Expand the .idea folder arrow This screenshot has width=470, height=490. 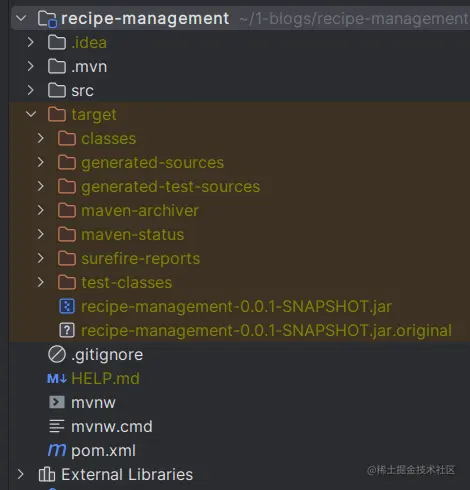[x=31, y=42]
